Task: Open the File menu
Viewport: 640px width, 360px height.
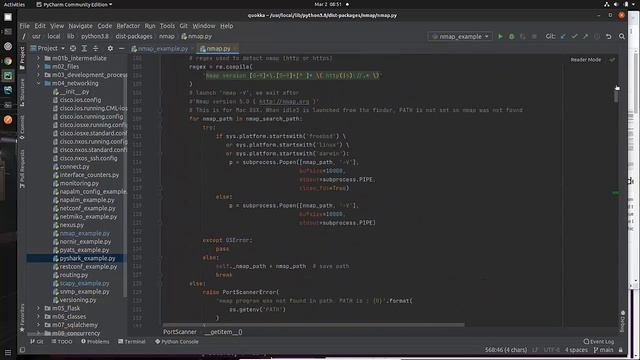Action: 24,26
